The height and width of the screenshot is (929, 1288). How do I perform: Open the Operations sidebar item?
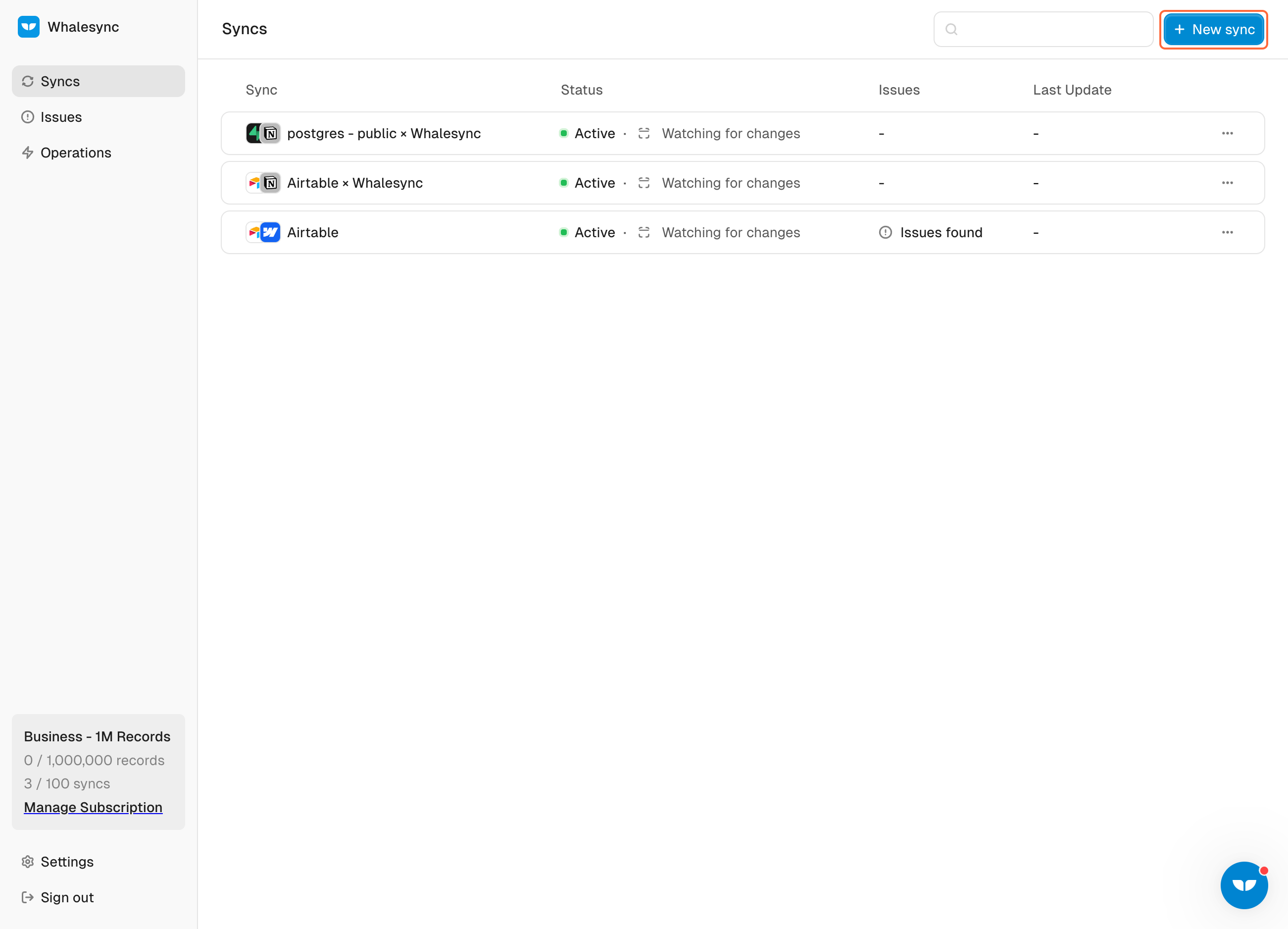point(98,153)
